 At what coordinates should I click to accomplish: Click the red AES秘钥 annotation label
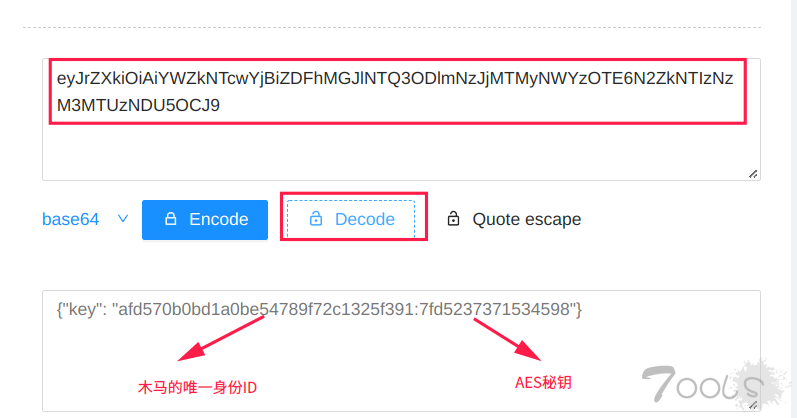point(543,382)
